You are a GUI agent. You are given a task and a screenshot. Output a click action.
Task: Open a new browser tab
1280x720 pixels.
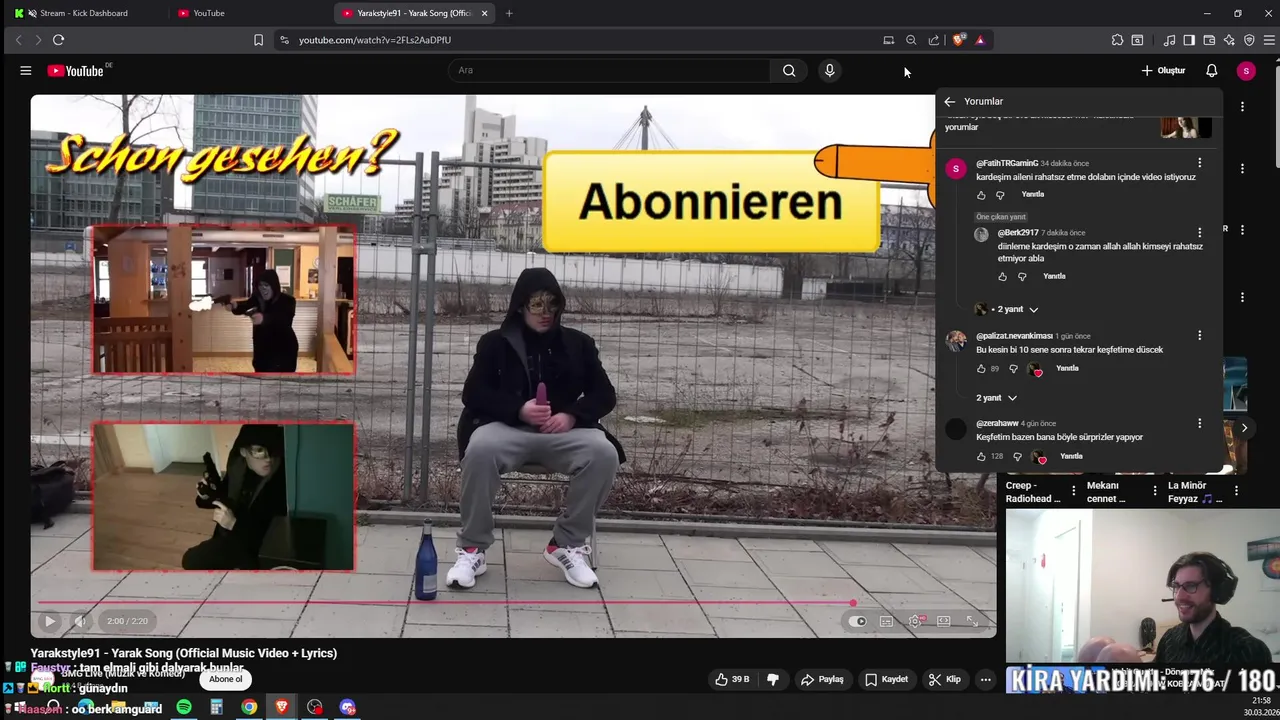[509, 13]
